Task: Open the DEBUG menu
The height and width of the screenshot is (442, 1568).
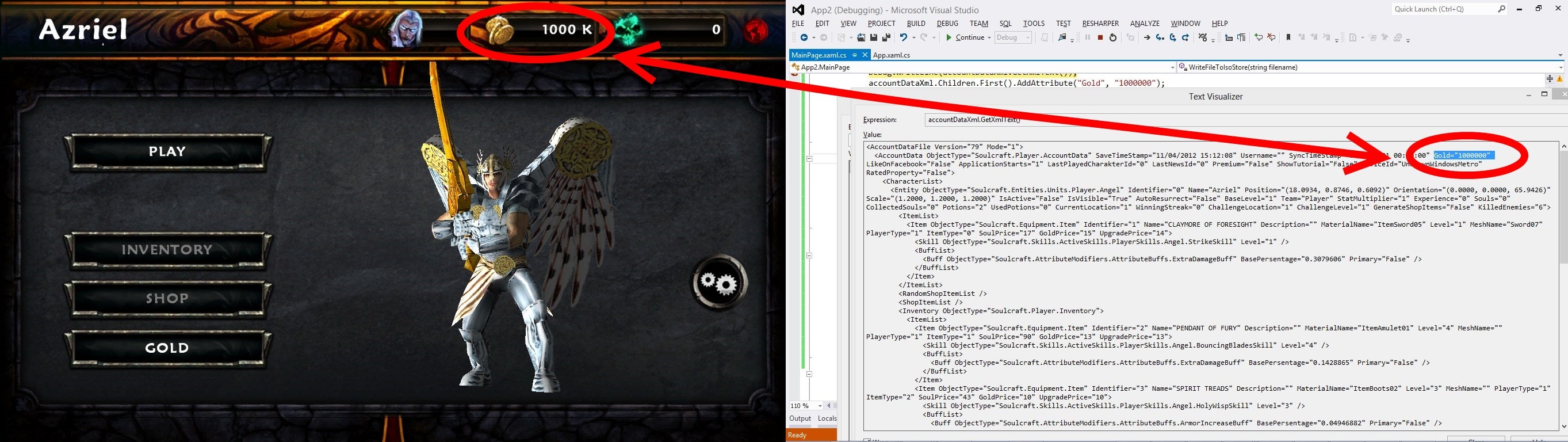Action: 947,23
